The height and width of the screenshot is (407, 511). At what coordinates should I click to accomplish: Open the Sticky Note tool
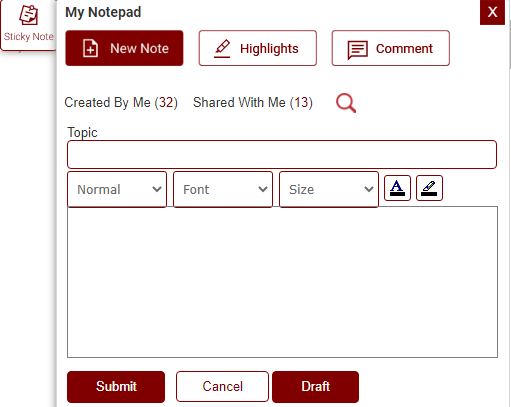click(28, 25)
